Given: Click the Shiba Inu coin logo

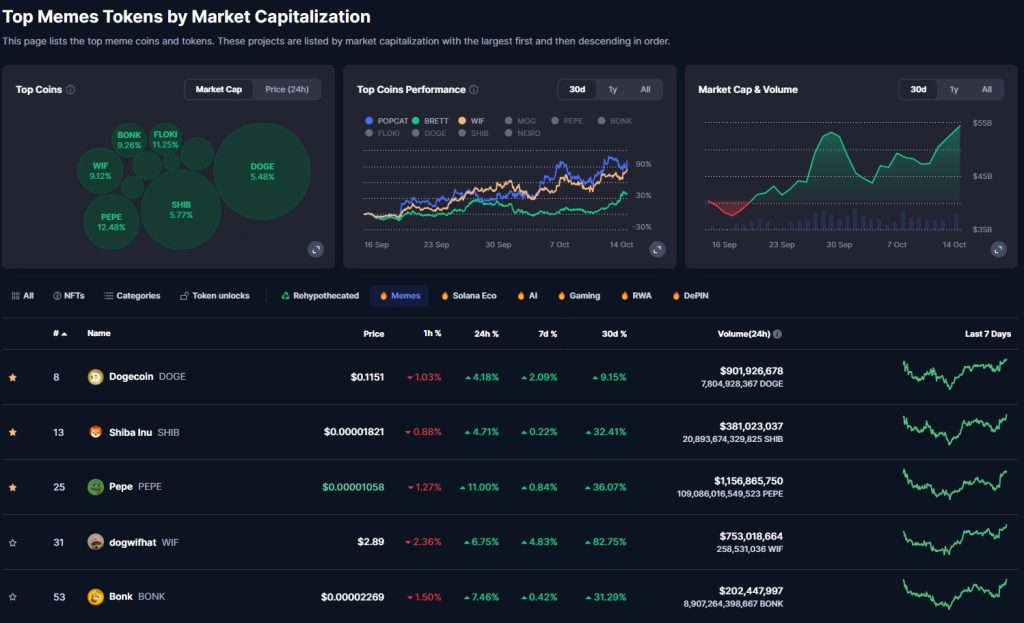Looking at the screenshot, I should (95, 432).
